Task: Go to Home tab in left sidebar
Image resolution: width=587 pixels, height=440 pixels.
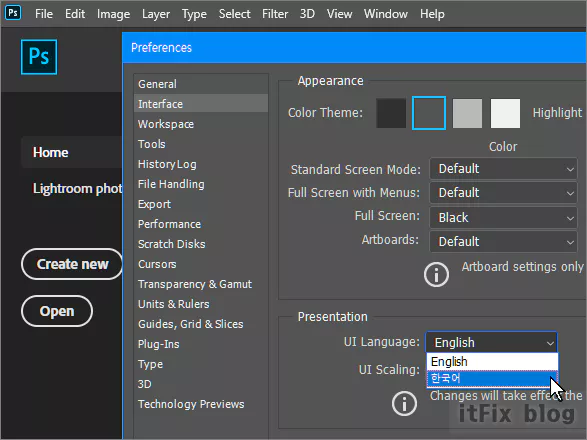Action: point(72,152)
